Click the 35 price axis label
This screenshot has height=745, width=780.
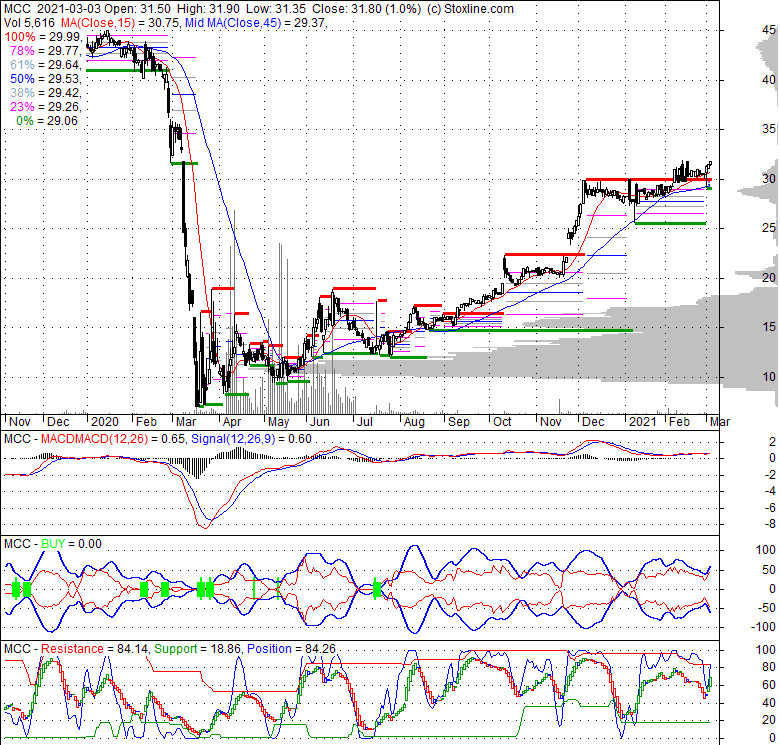(x=769, y=129)
